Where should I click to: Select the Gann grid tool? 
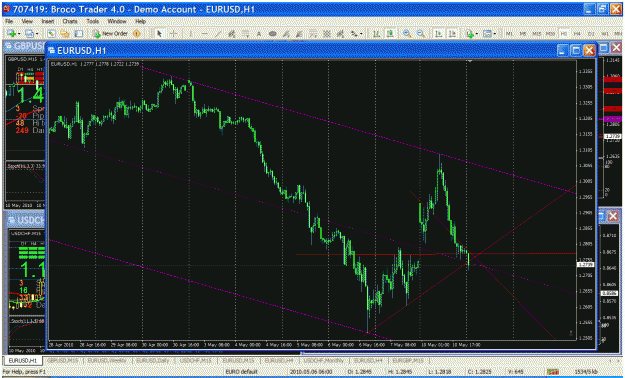(x=326, y=34)
